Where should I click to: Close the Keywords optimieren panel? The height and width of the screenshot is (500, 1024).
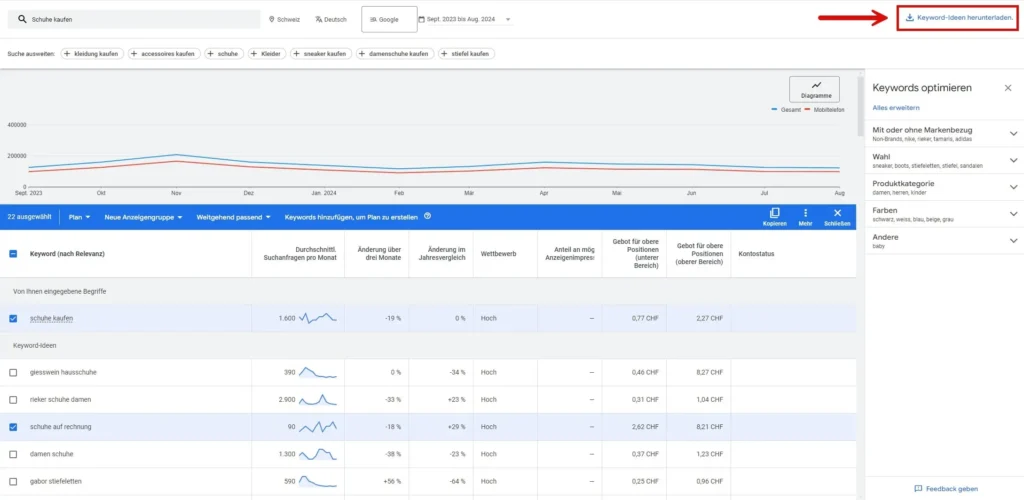click(1007, 88)
